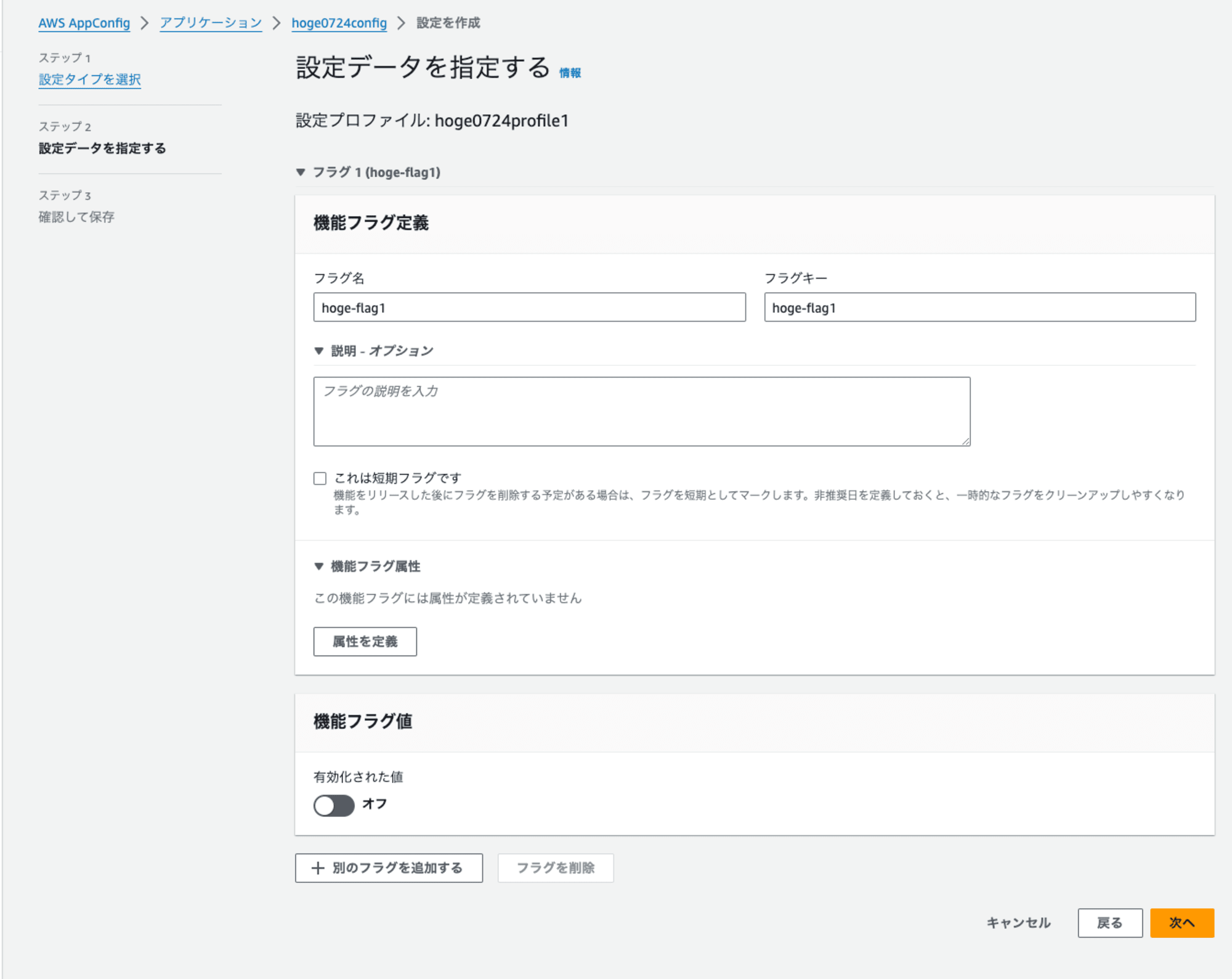1232x979 pixels.
Task: Click the 戻る button
Action: click(x=1110, y=923)
